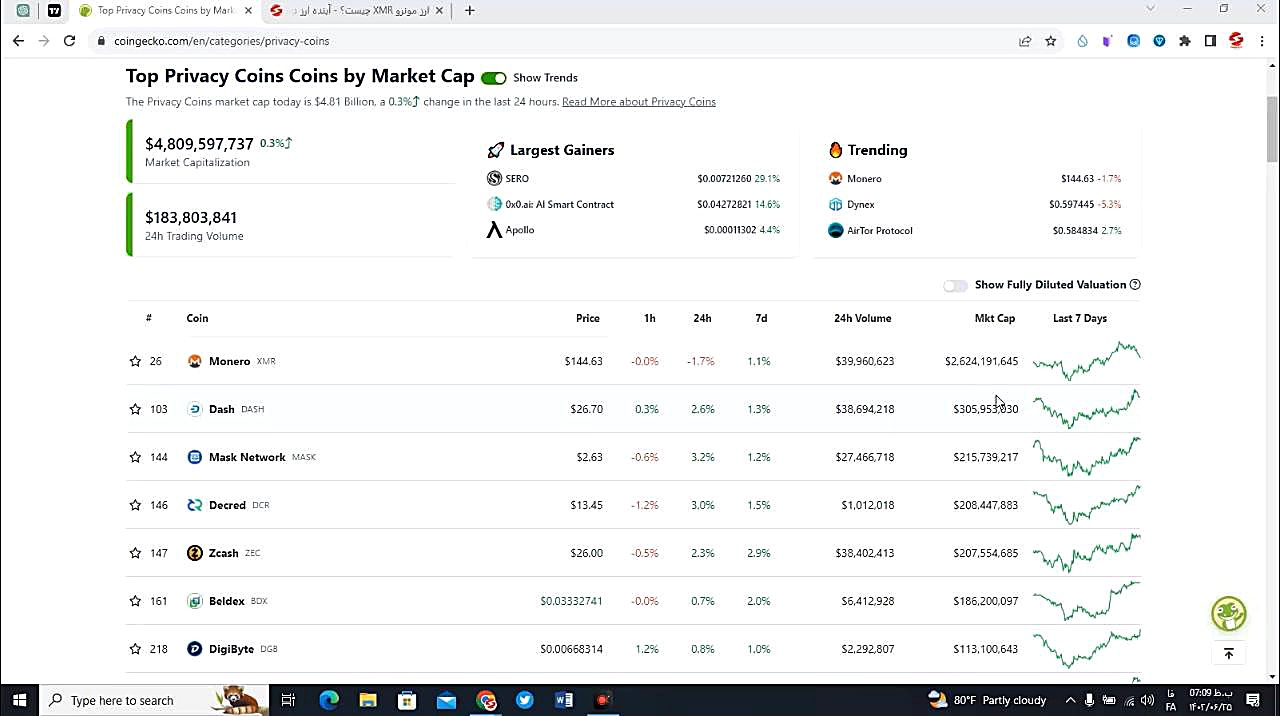
Task: Sort table by Coin column
Action: tap(197, 318)
